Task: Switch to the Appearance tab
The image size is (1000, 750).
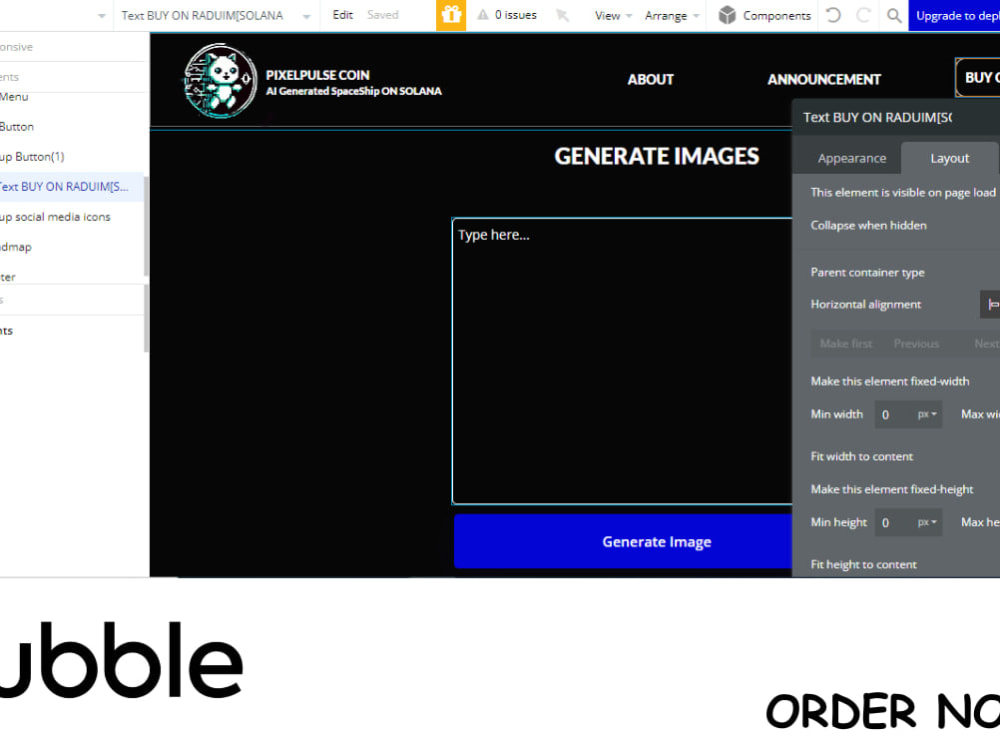Action: [851, 158]
